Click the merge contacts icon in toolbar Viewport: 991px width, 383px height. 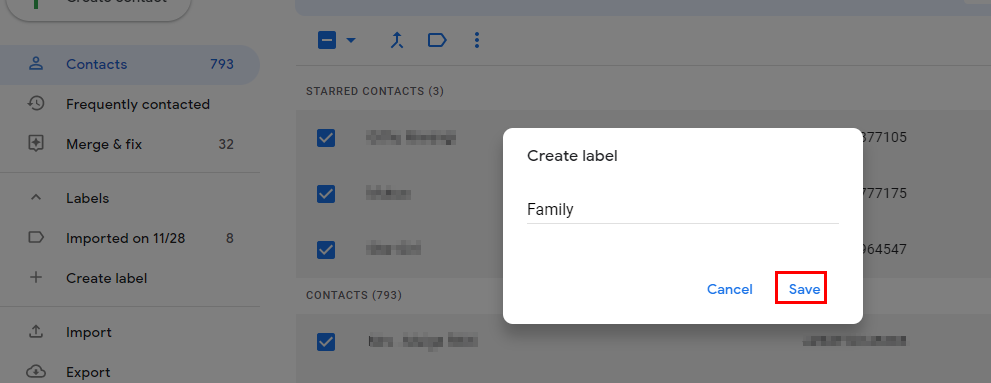click(396, 41)
